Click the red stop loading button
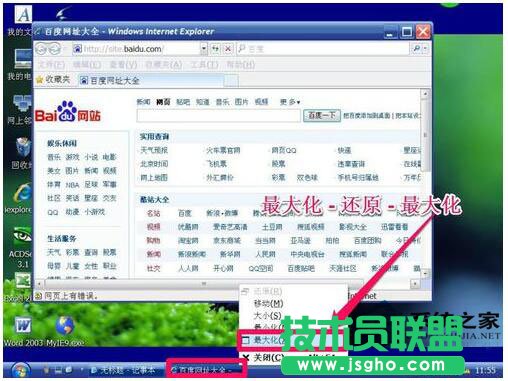Screen dimensions: 508x381 (228, 49)
